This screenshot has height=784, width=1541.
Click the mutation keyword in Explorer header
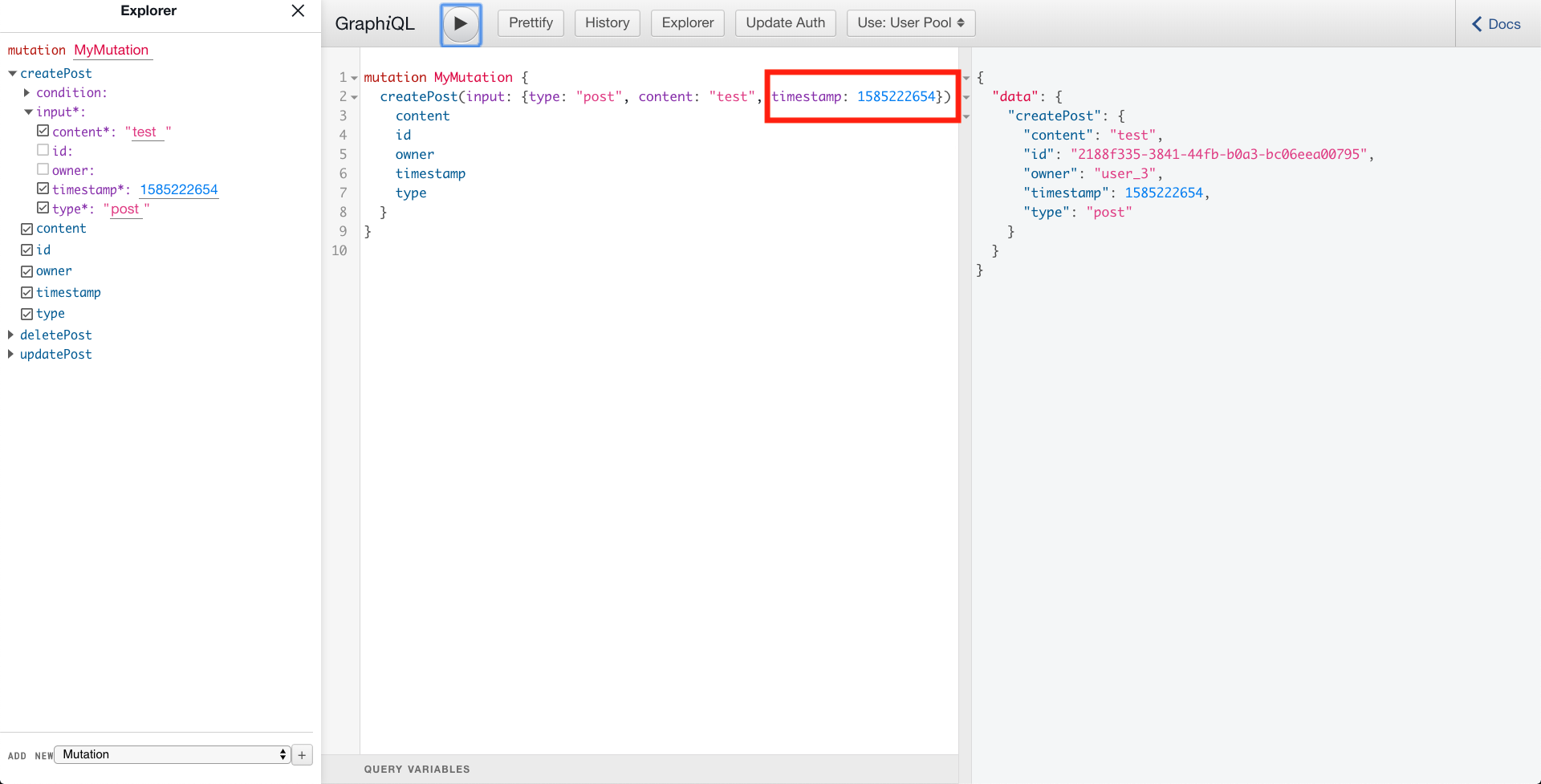(x=37, y=50)
